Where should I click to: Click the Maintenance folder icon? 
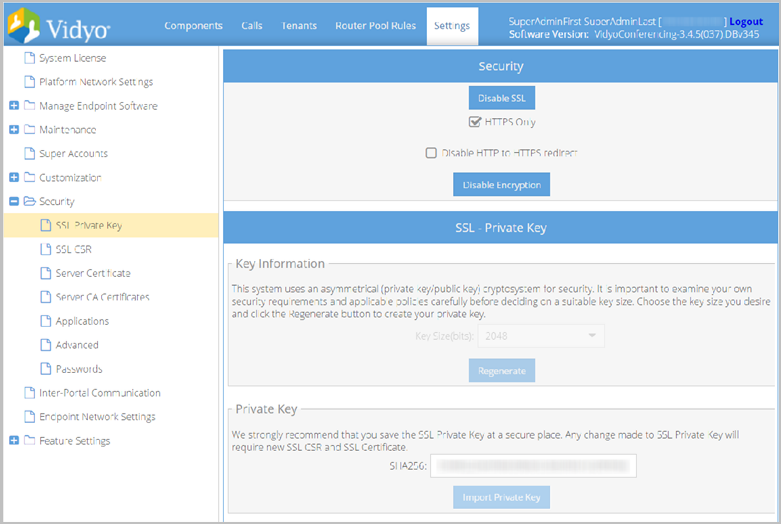pyautogui.click(x=30, y=130)
